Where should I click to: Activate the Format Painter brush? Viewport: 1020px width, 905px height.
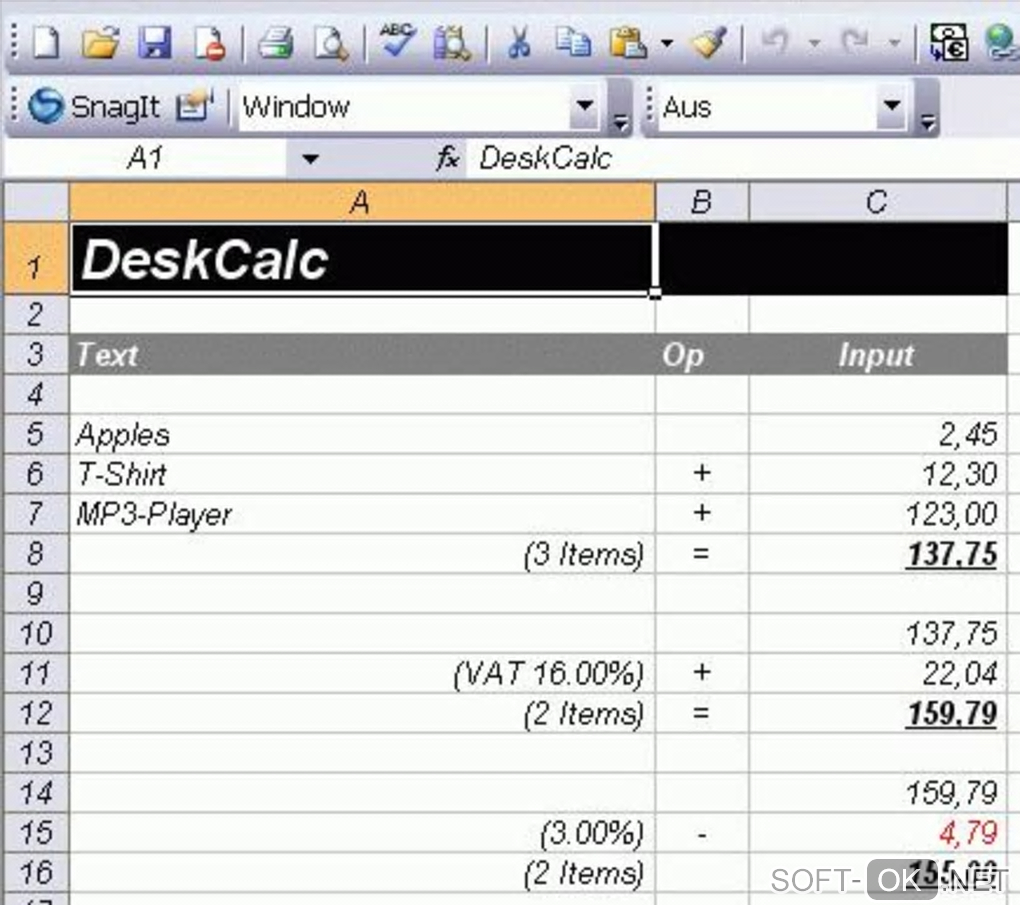pyautogui.click(x=708, y=43)
